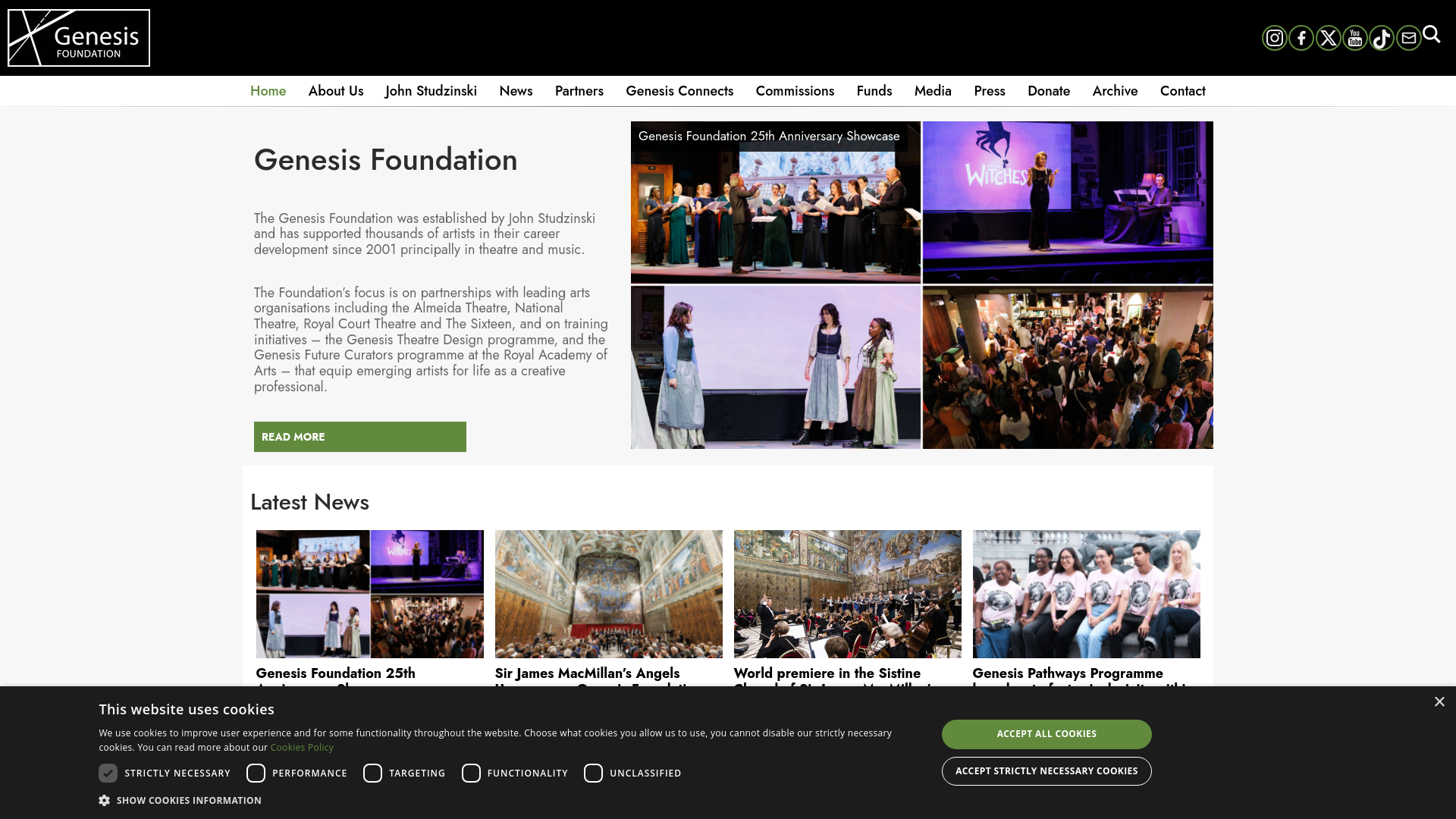Open the Instagram social icon
Screen dimensions: 1456x819
1275,38
